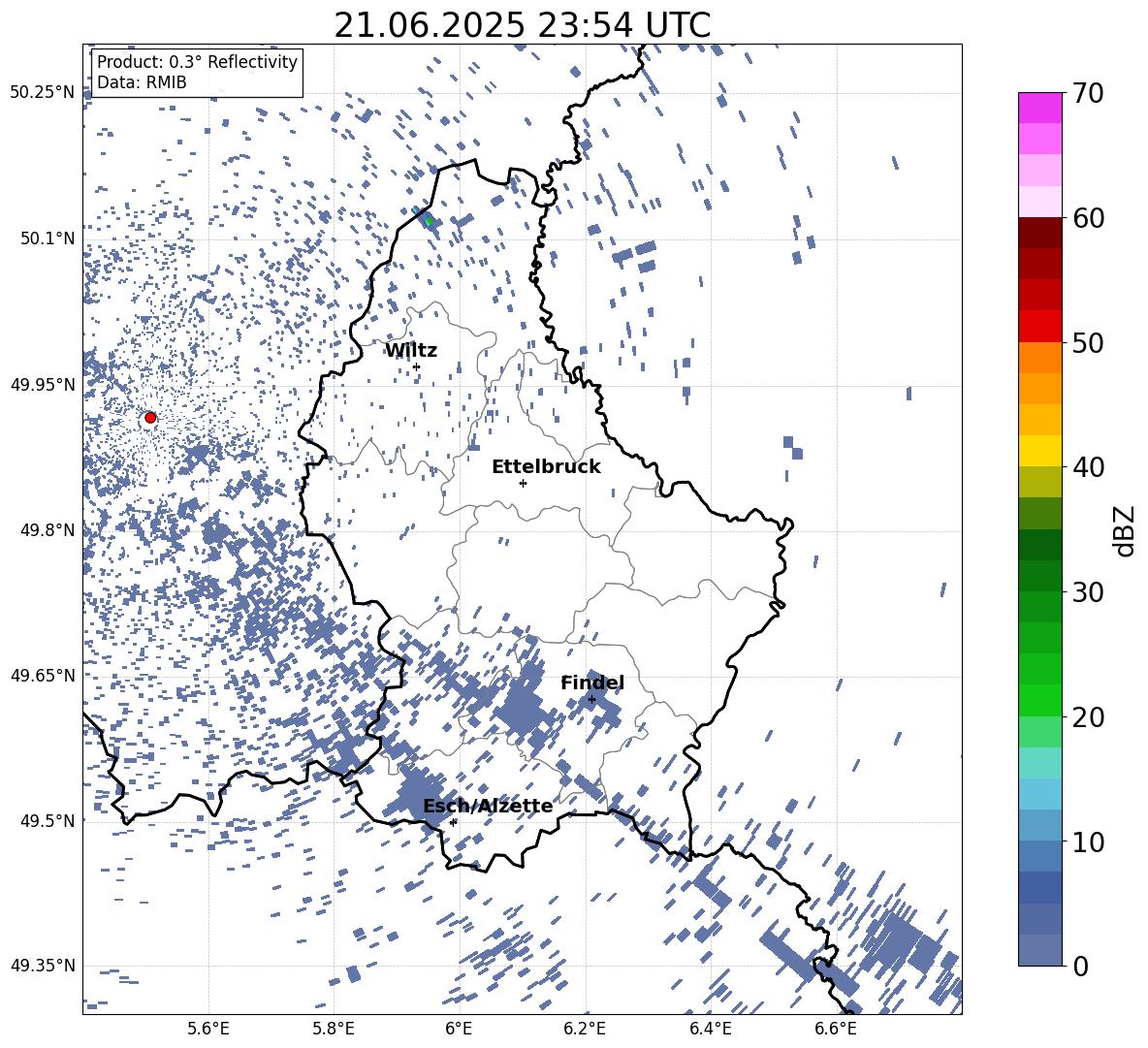Click the colorbar tick label 60
1148x1048 pixels.
(1088, 218)
